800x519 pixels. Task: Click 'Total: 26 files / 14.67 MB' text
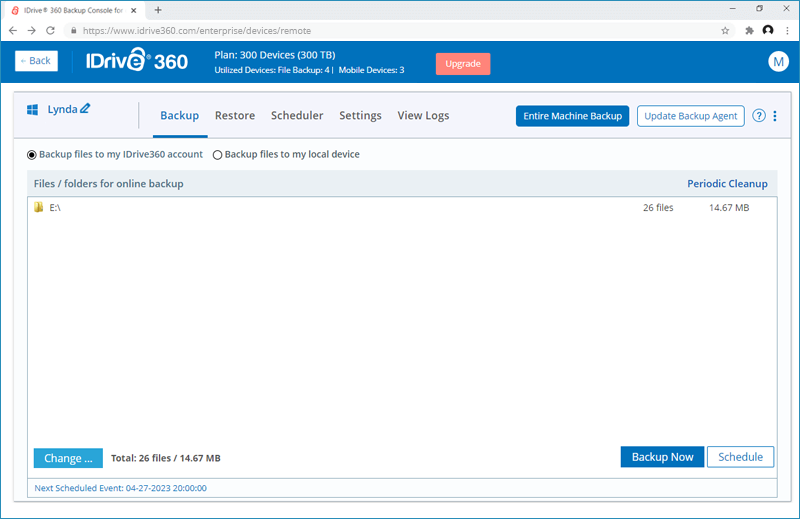pyautogui.click(x=166, y=458)
